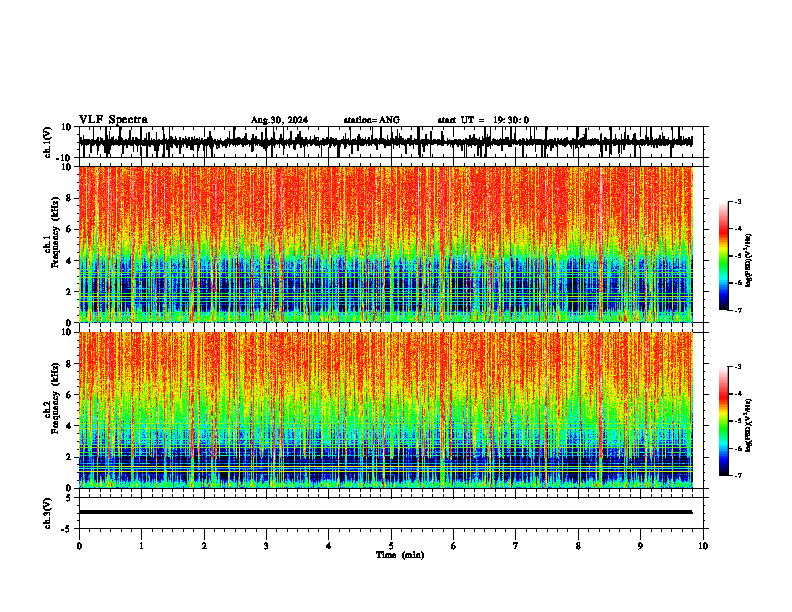Screen dimensions: 792x612
Task: Select the "start UT = 19:30: 0" text
Action: (x=483, y=120)
